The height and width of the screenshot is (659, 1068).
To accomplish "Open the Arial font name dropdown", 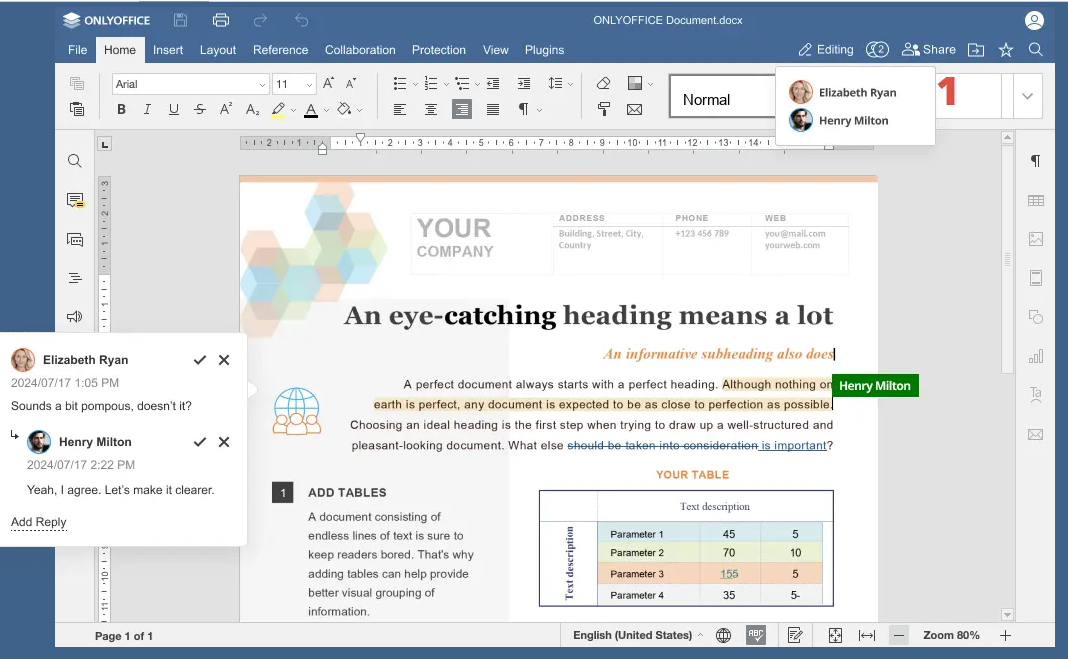I will tap(190, 85).
